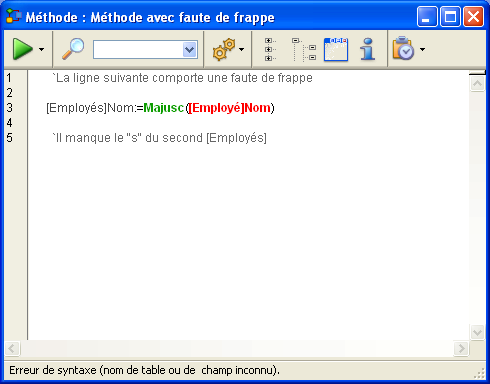Open the blue information icon
Image resolution: width=490 pixels, height=384 pixels.
368,49
